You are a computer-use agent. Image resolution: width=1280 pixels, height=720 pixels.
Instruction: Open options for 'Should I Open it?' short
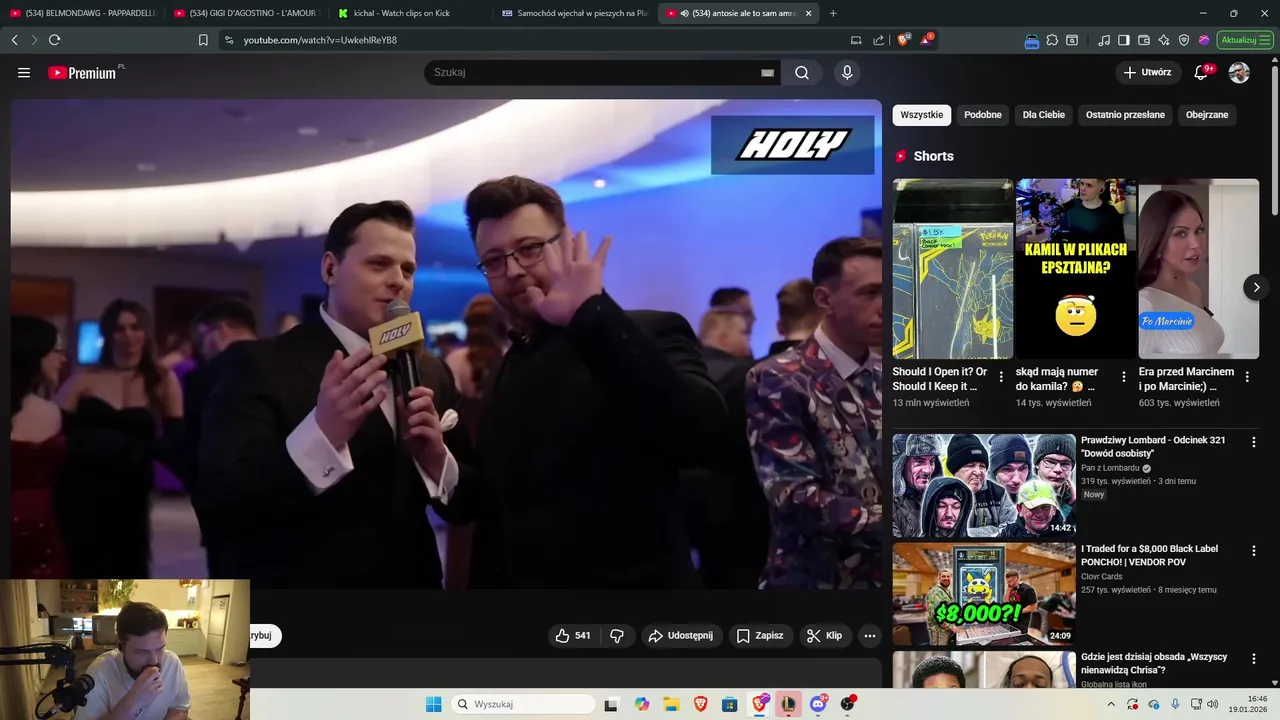pos(1001,377)
